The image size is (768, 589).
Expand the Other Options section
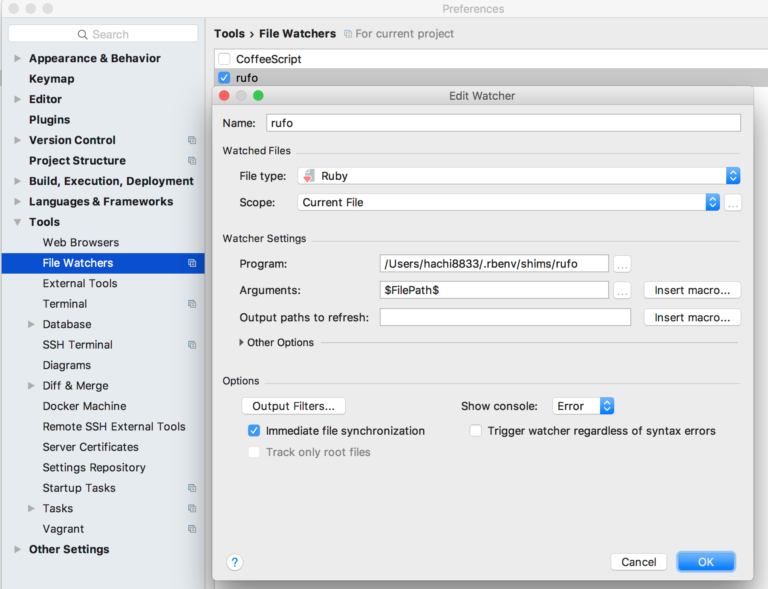242,343
